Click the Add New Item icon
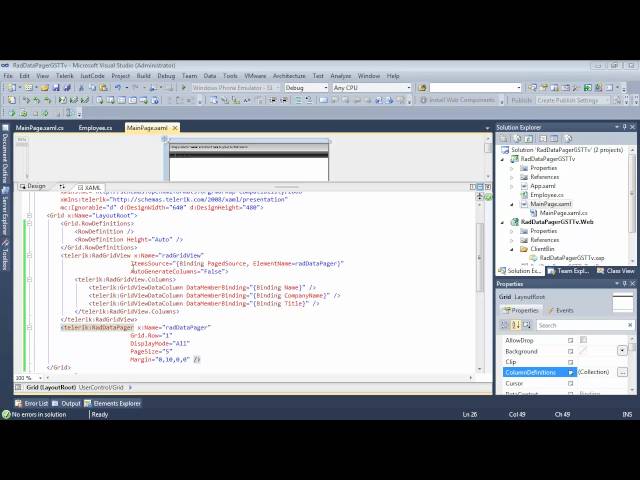 [29, 88]
